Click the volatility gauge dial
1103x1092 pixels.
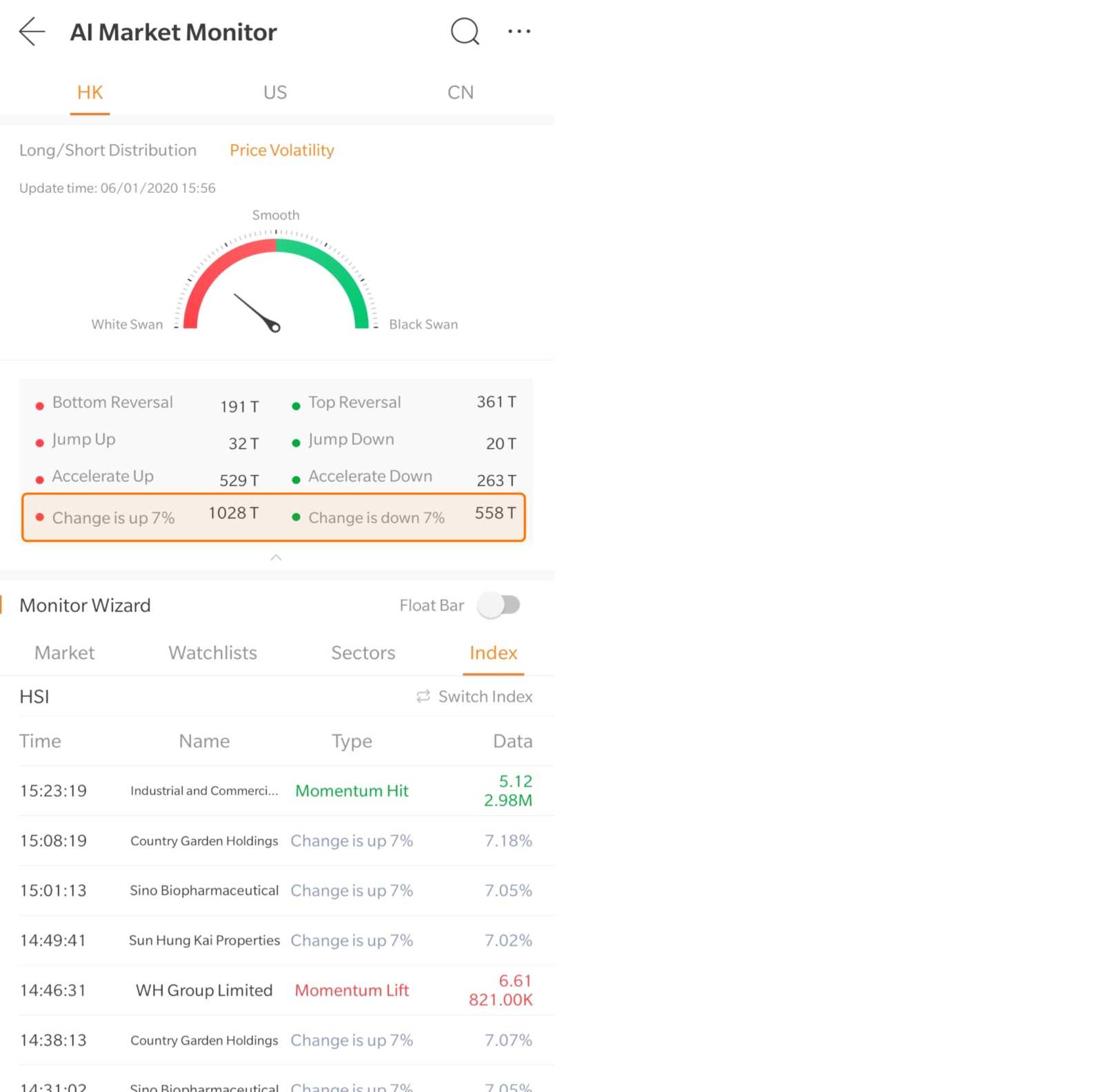(276, 283)
